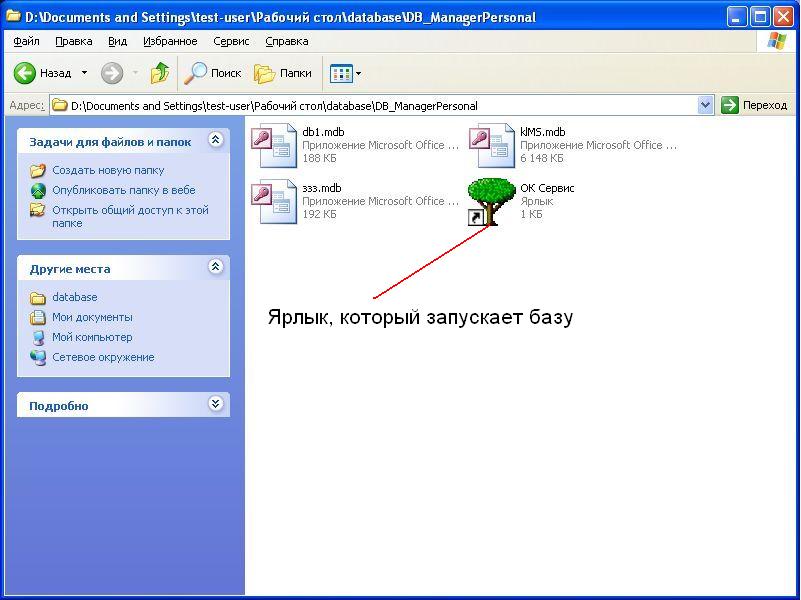The width and height of the screenshot is (801, 600).
Task: Open the Справка menu
Action: click(287, 41)
